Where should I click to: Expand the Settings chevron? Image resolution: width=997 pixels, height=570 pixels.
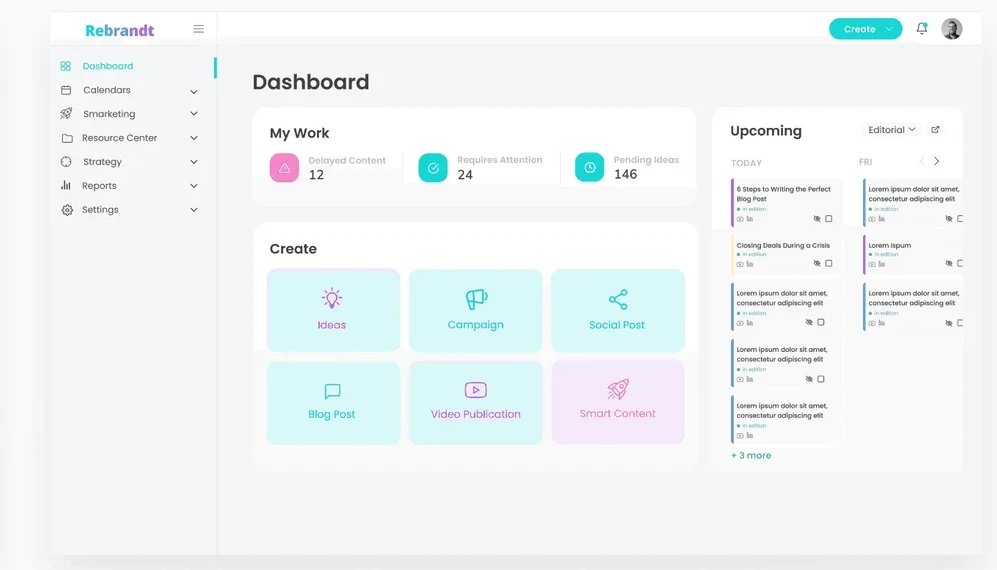pos(194,209)
